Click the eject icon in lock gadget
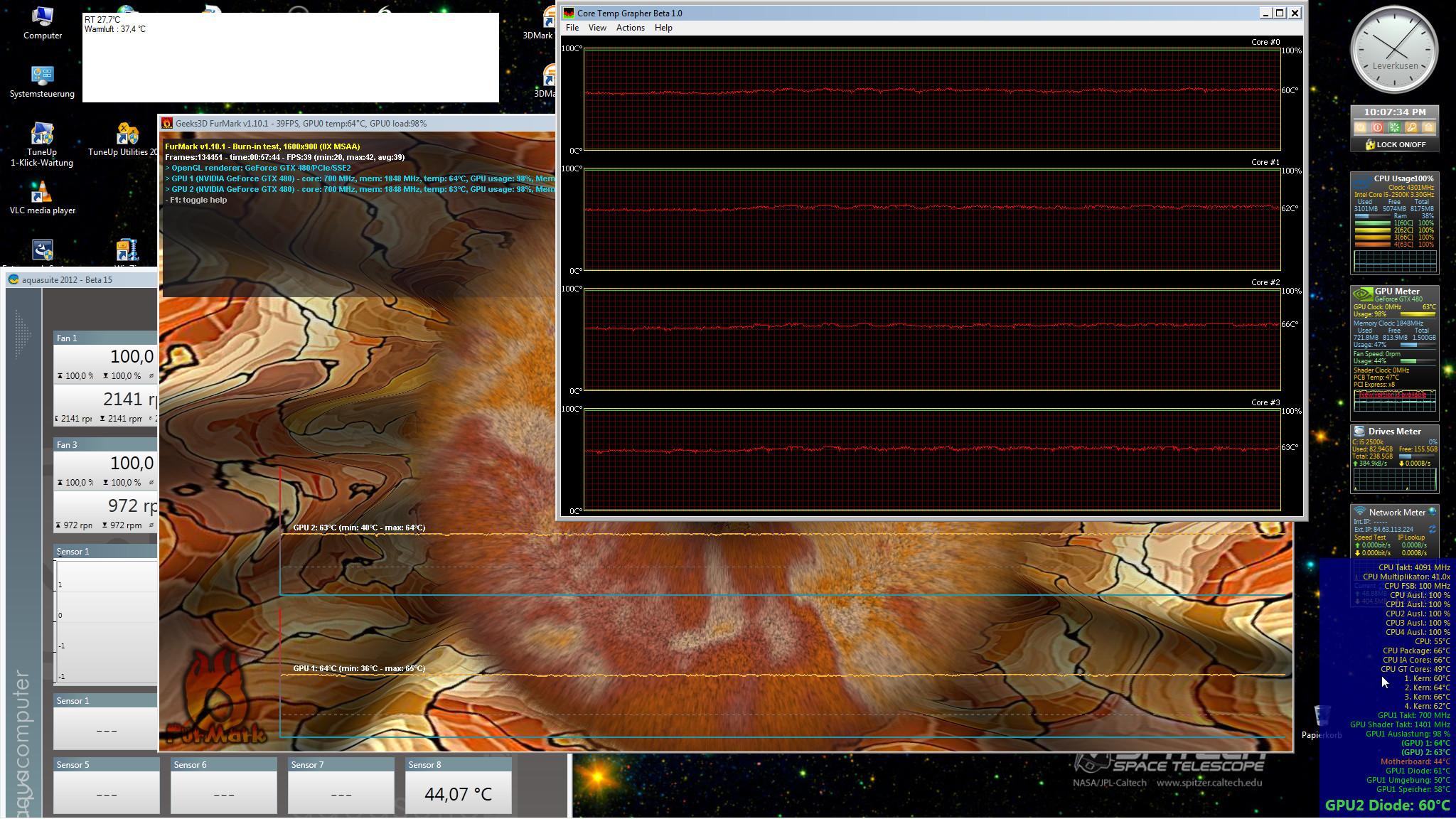 click(x=1428, y=128)
